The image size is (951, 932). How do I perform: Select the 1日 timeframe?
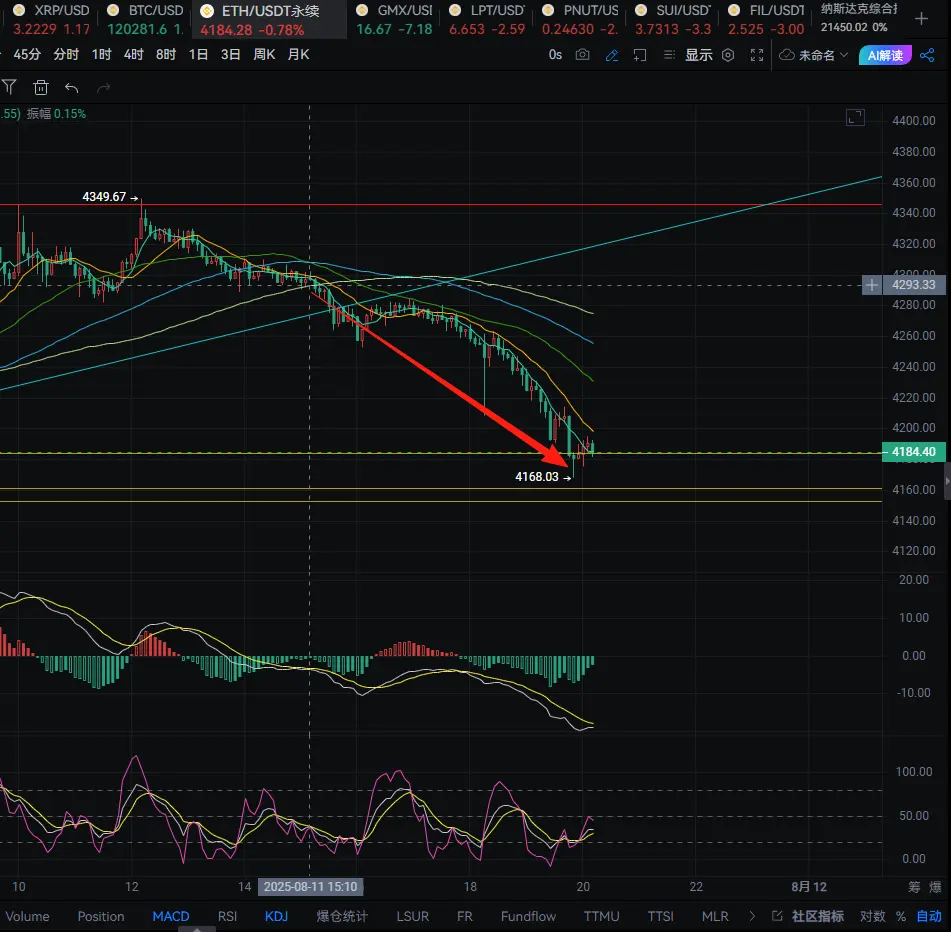coord(198,55)
